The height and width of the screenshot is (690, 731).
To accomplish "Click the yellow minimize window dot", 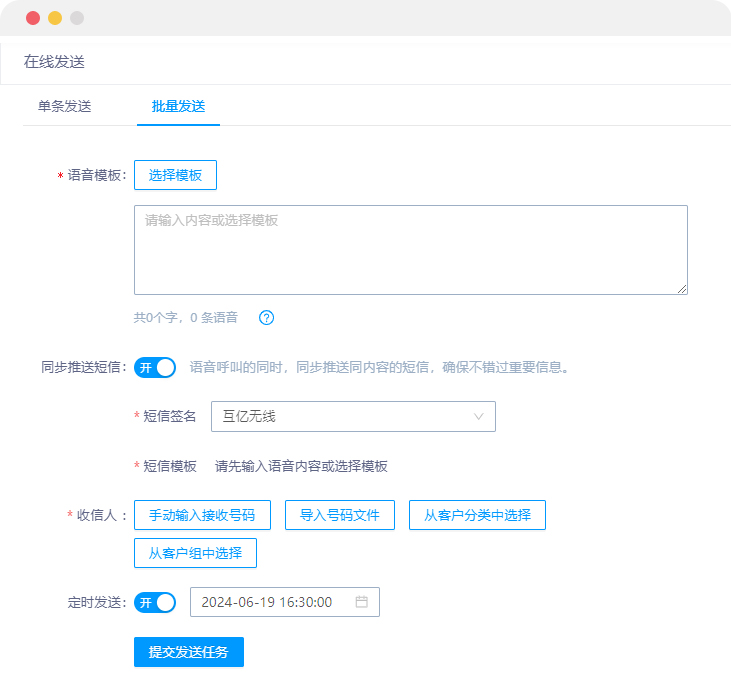I will pyautogui.click(x=55, y=18).
